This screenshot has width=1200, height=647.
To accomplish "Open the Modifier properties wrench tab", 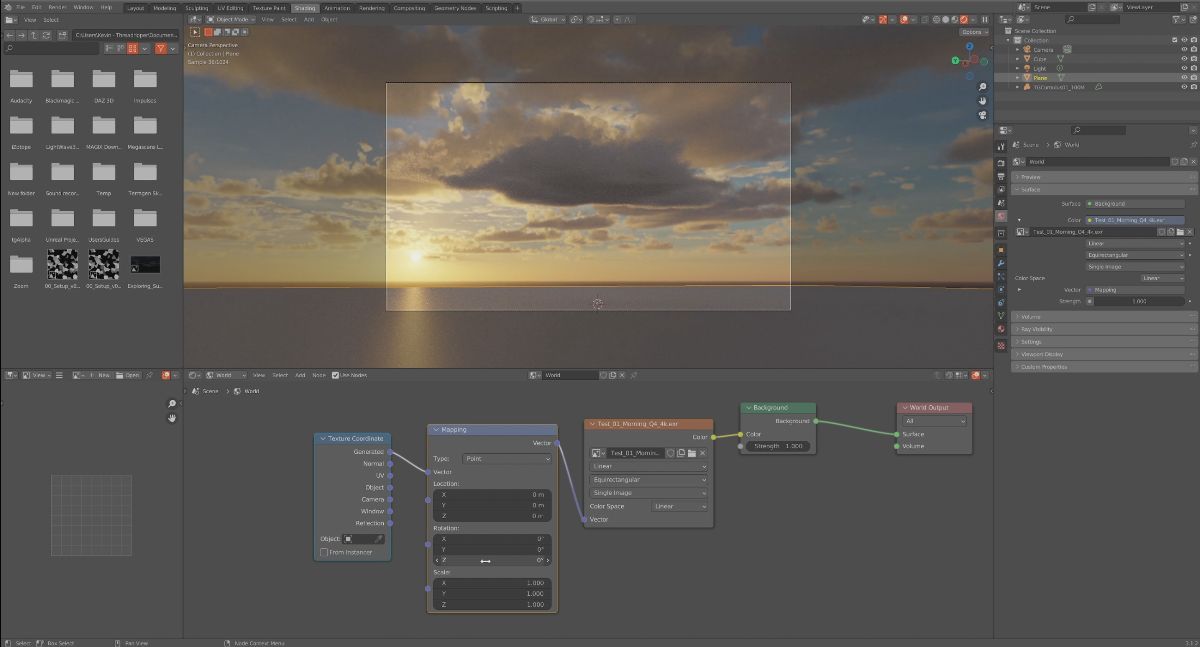I will pos(1001,262).
